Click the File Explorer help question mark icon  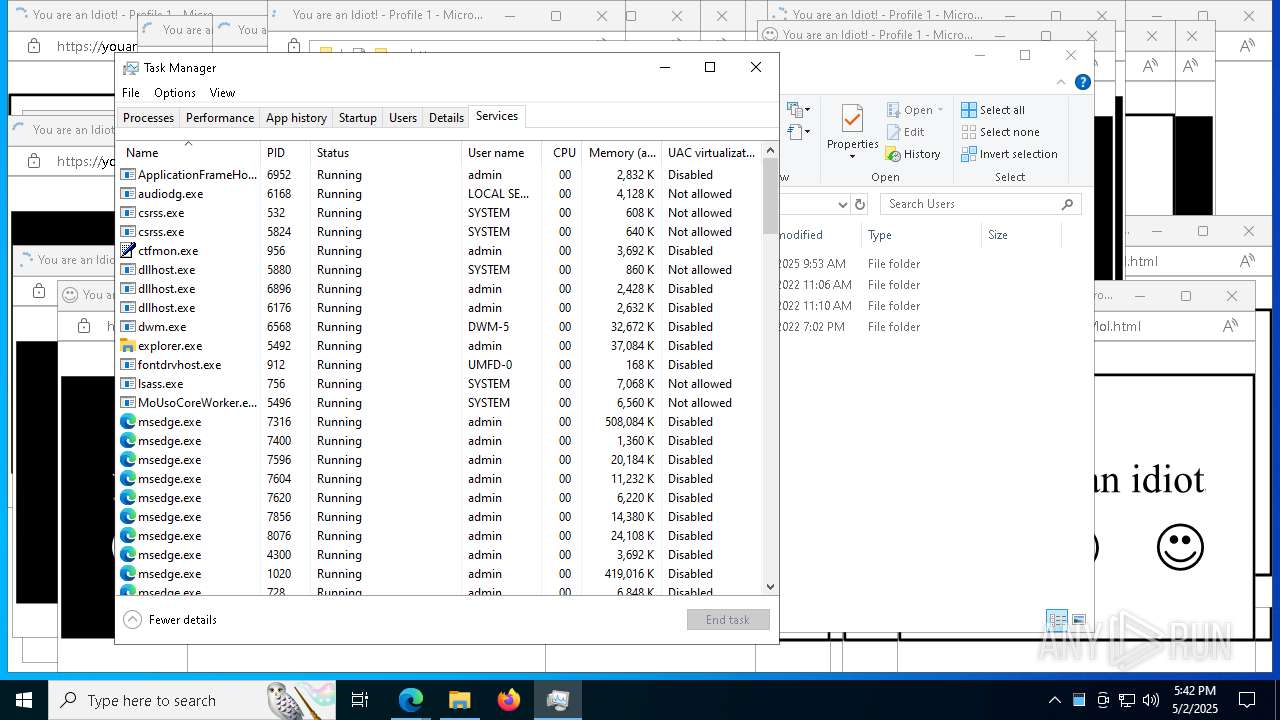pos(1082,82)
